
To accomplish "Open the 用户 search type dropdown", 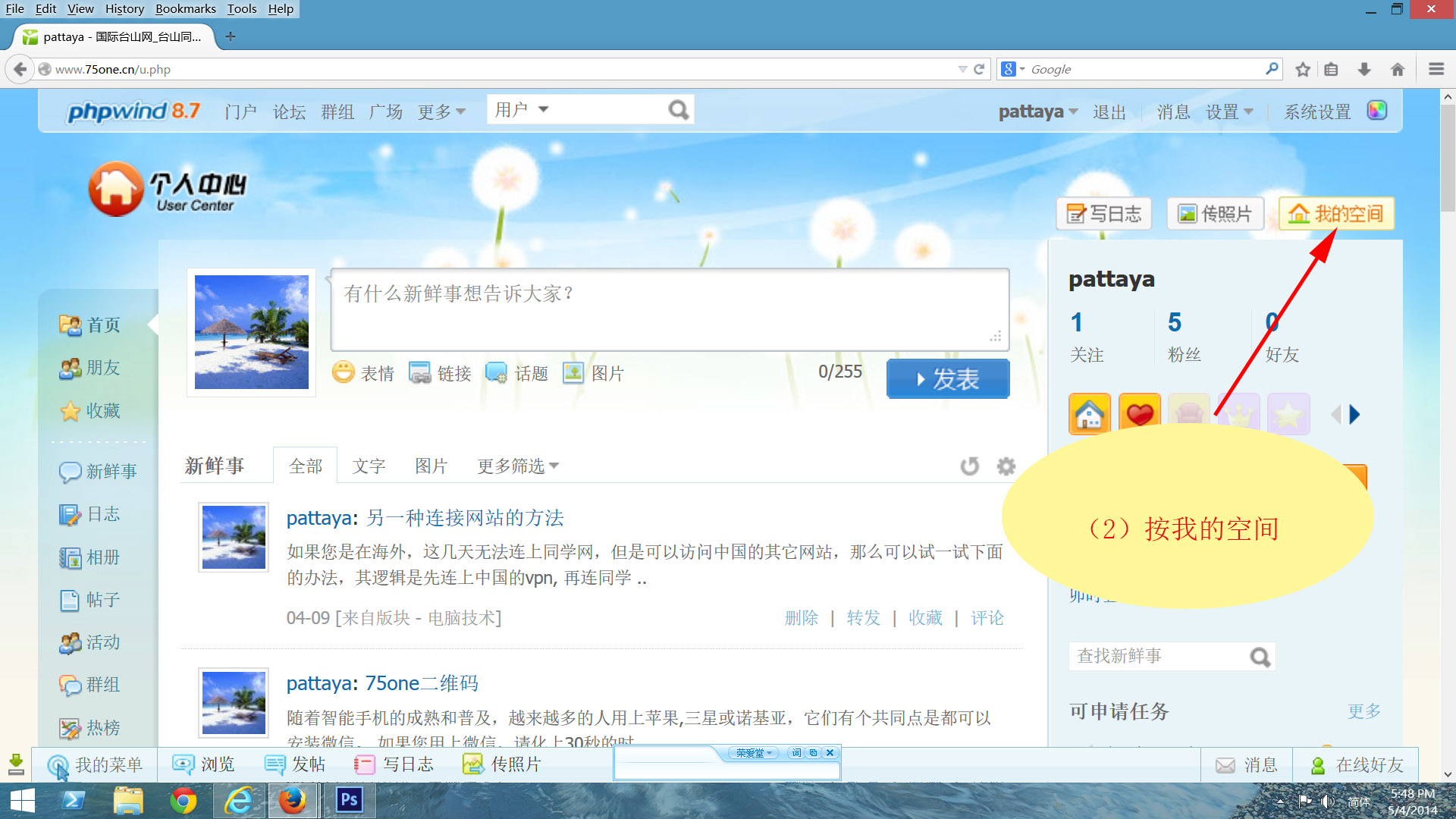I will 522,110.
